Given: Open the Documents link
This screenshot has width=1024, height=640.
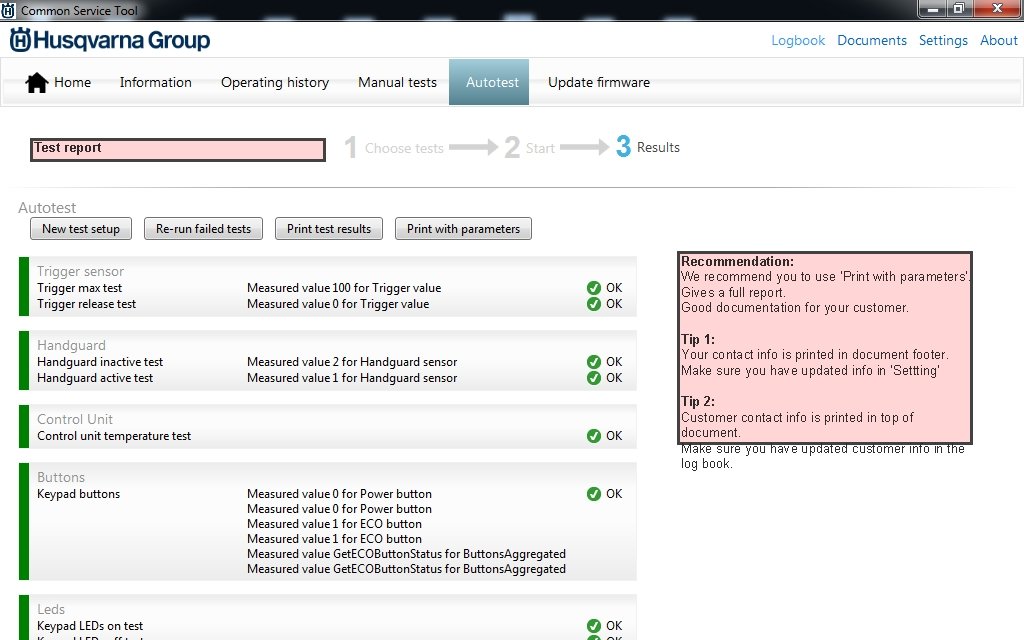Looking at the screenshot, I should pos(872,40).
